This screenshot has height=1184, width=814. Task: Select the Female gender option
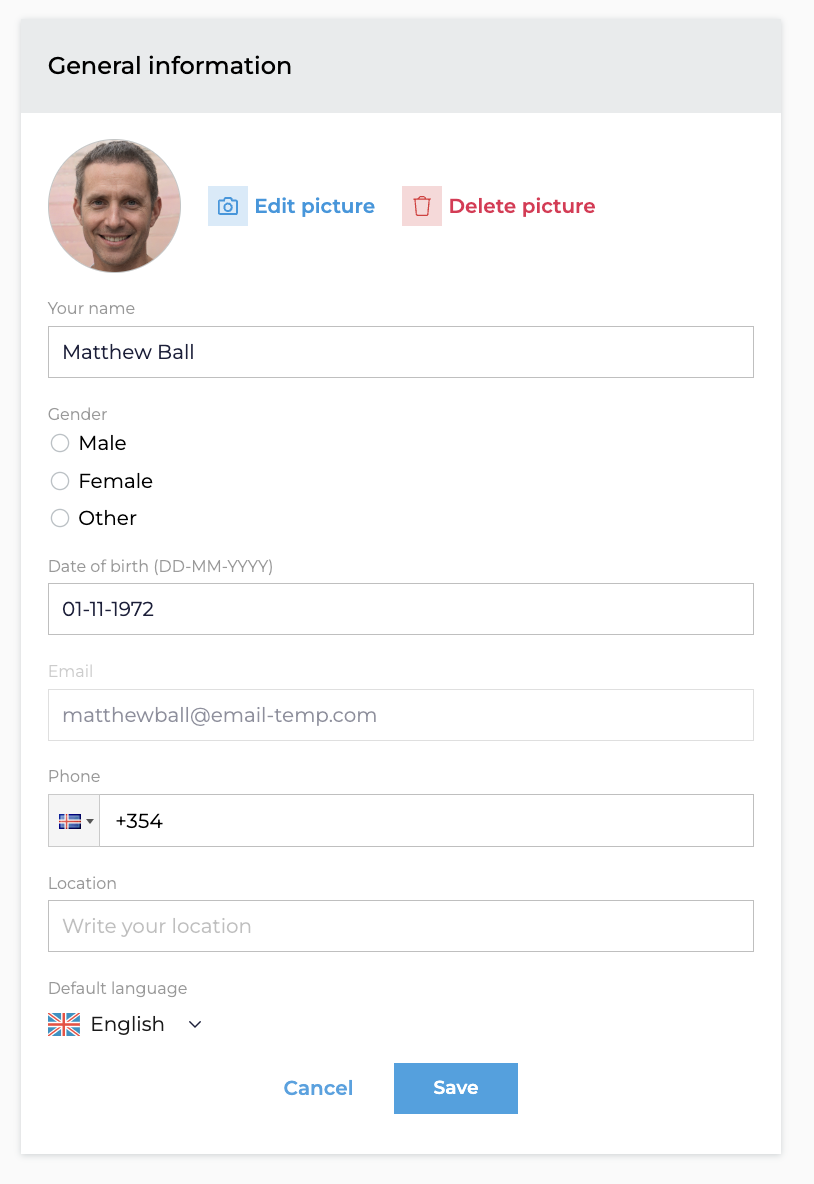60,481
